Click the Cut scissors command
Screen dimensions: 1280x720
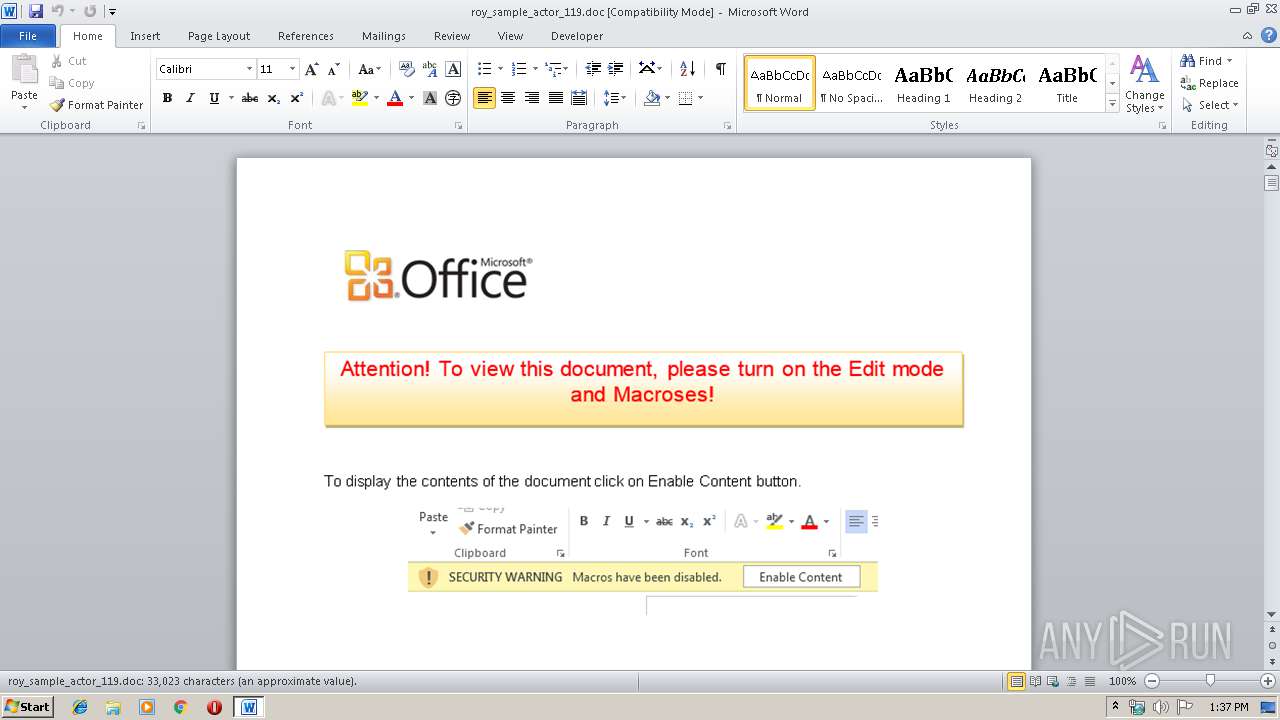pos(69,61)
